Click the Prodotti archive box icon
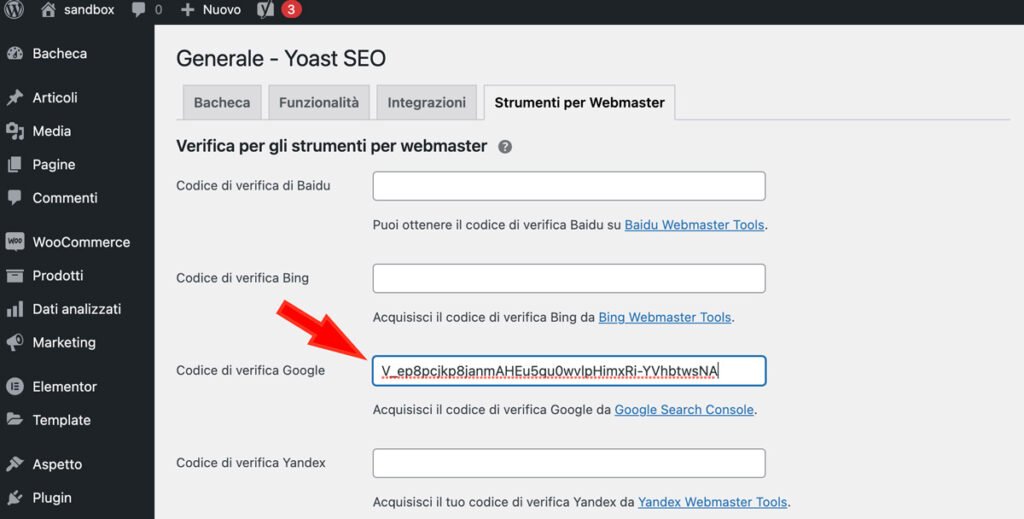Viewport: 1024px width, 519px height. [x=14, y=275]
